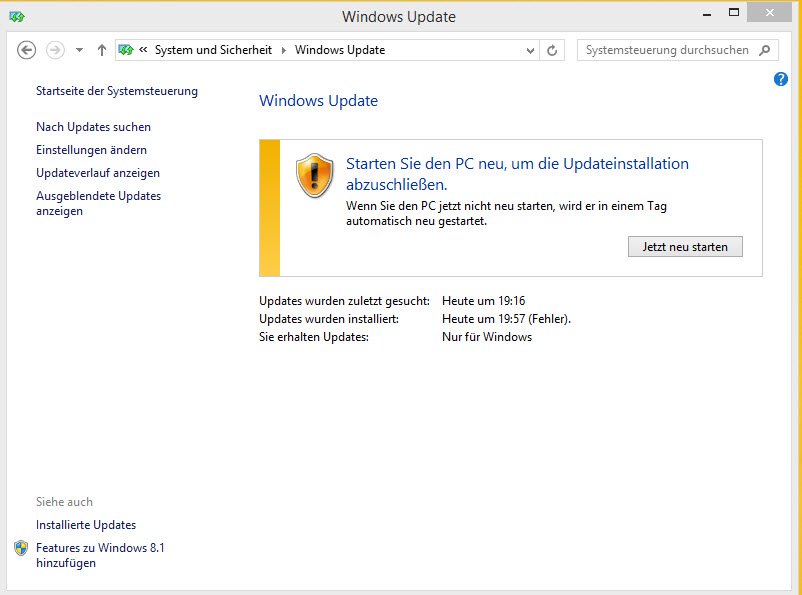
Task: Open Ausgeblendete Updates anzeigen
Action: 98,204
